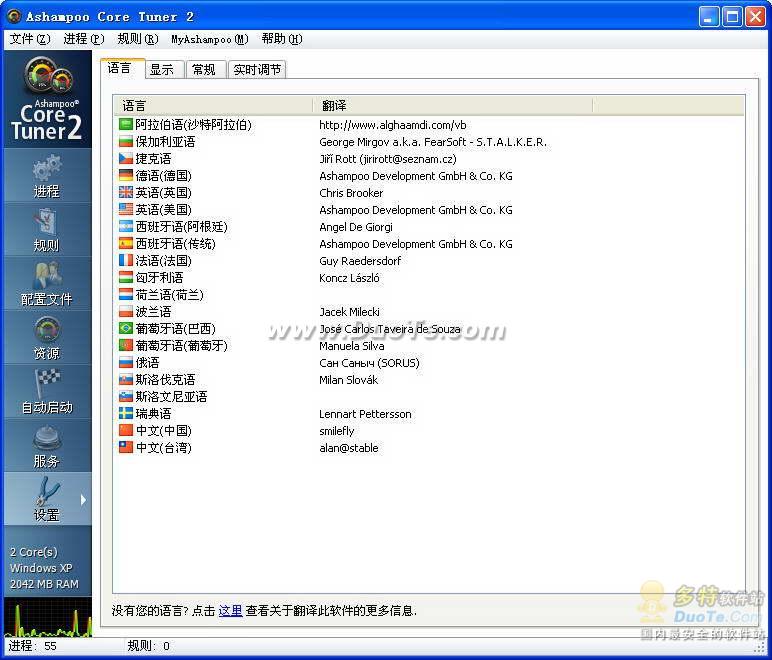The image size is (772, 660).
Task: Select the 德语(德国) German language entry
Action: 163,176
